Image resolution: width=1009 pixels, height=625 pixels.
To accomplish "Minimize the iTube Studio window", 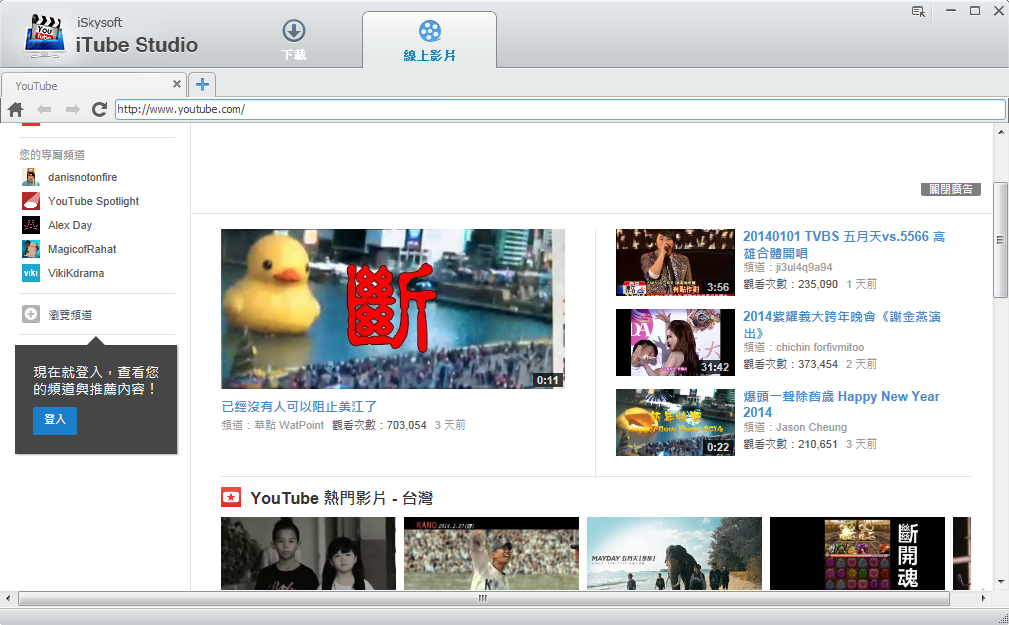I will [x=951, y=11].
